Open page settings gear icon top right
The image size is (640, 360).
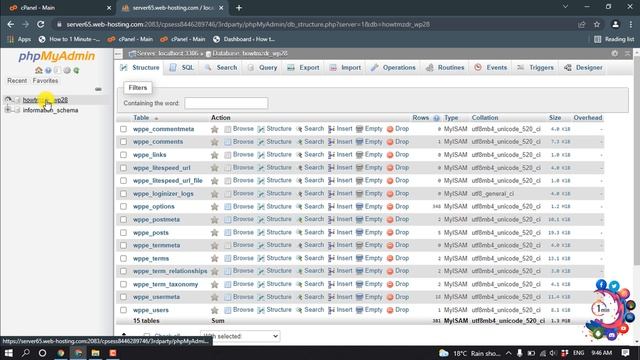615,53
